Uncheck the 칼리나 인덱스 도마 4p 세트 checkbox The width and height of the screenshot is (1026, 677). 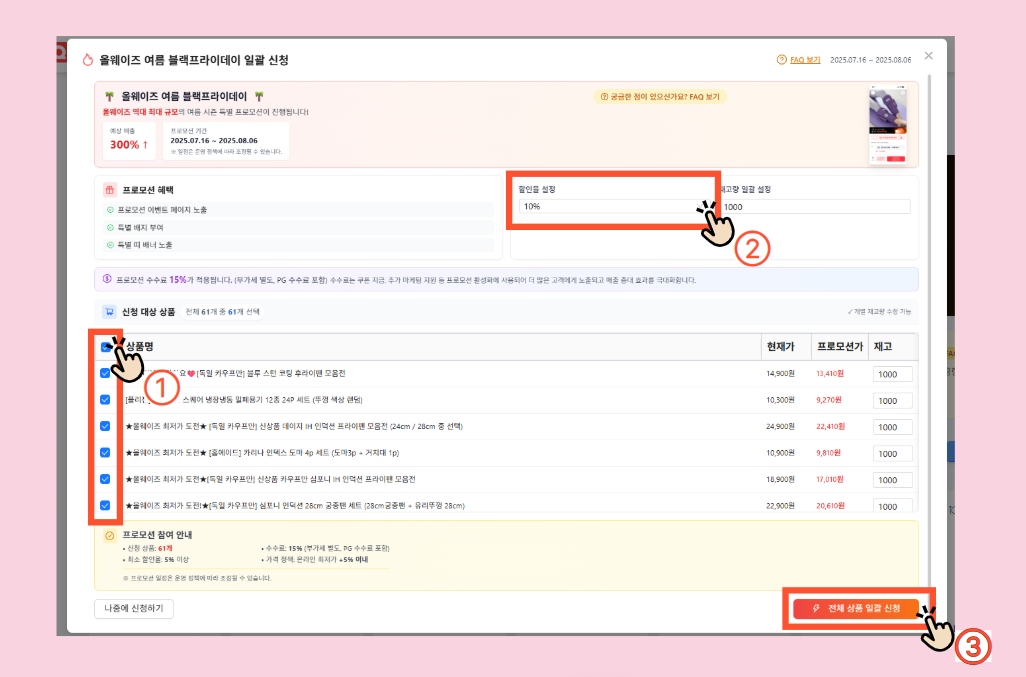pos(106,452)
